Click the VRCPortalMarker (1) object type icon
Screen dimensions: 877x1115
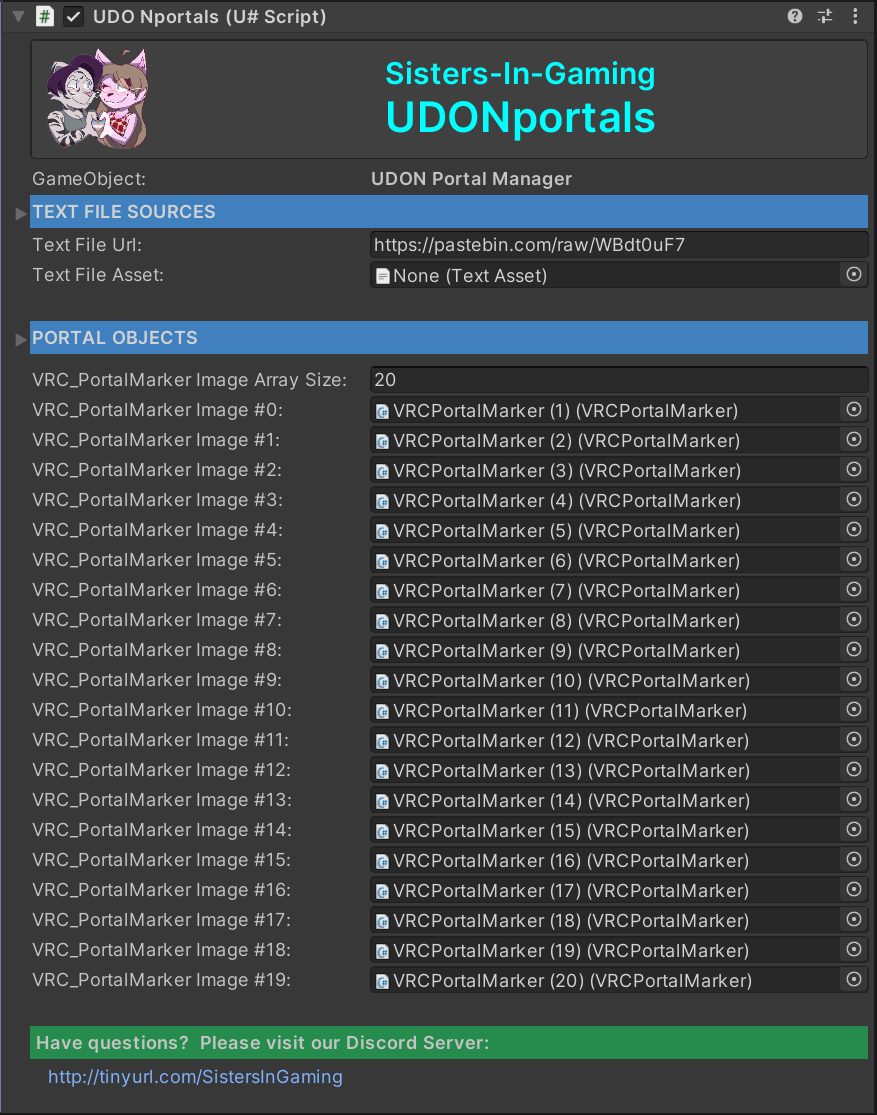[383, 410]
